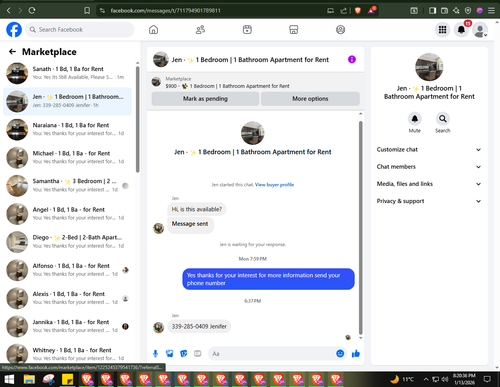Click the chat header listing title

[250, 60]
